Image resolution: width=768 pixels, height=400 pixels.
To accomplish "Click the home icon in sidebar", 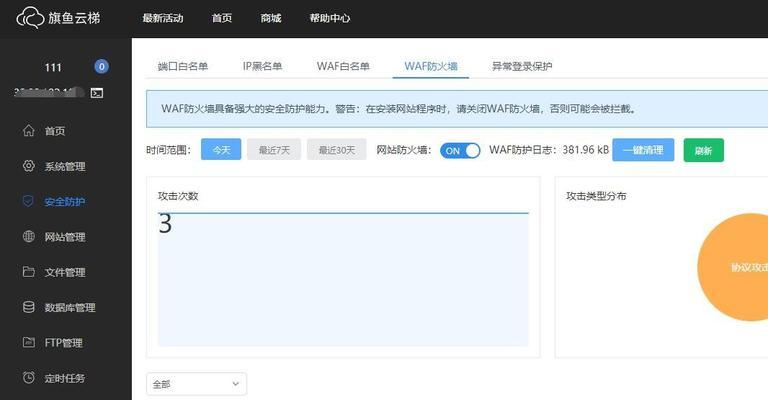I will [29, 130].
